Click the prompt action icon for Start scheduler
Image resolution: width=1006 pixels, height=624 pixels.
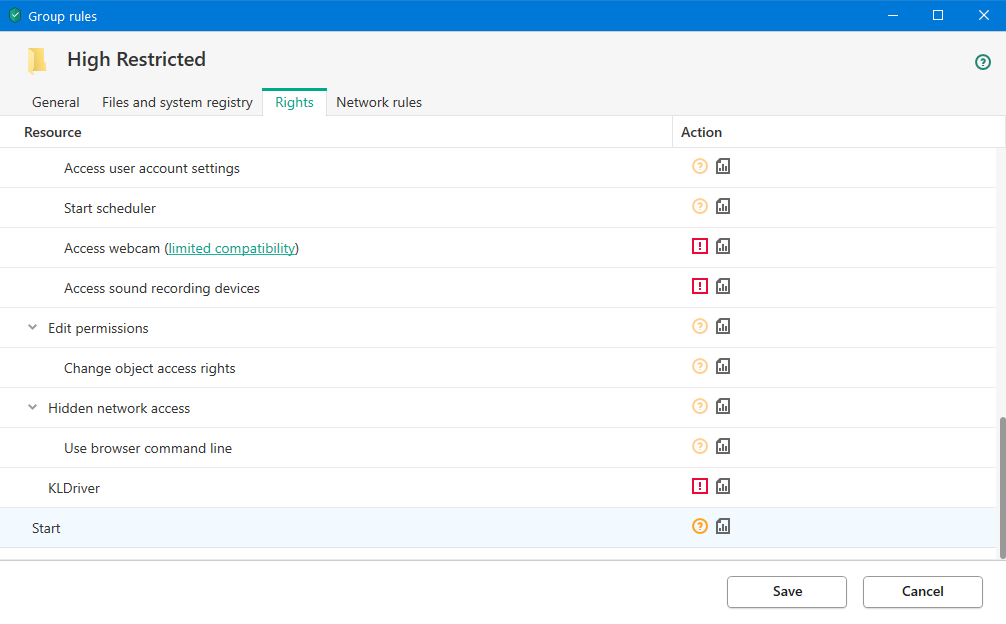tap(700, 206)
